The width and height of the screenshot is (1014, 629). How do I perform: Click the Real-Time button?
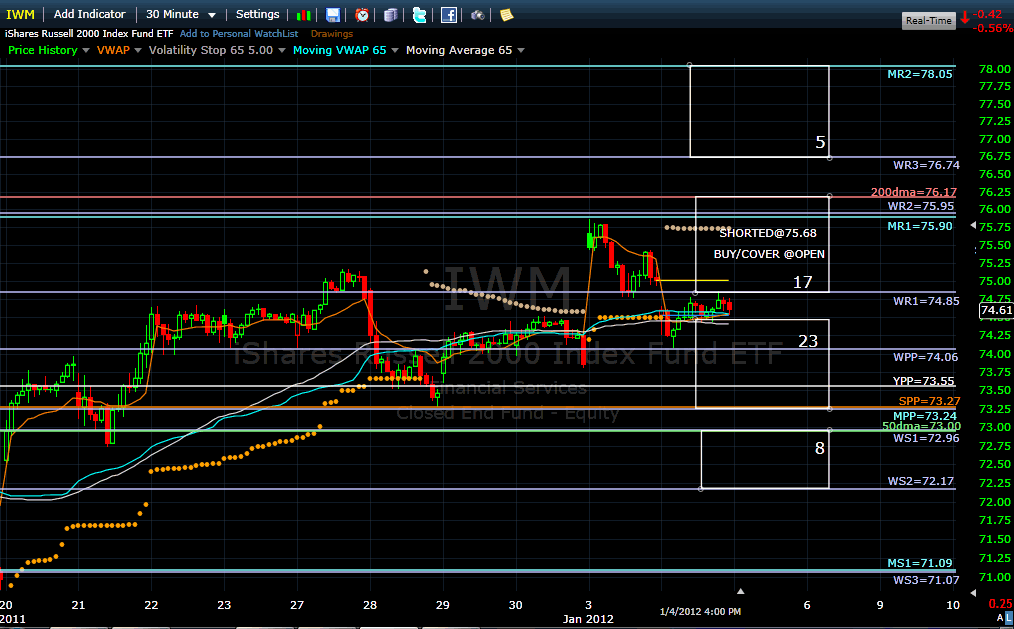point(929,21)
